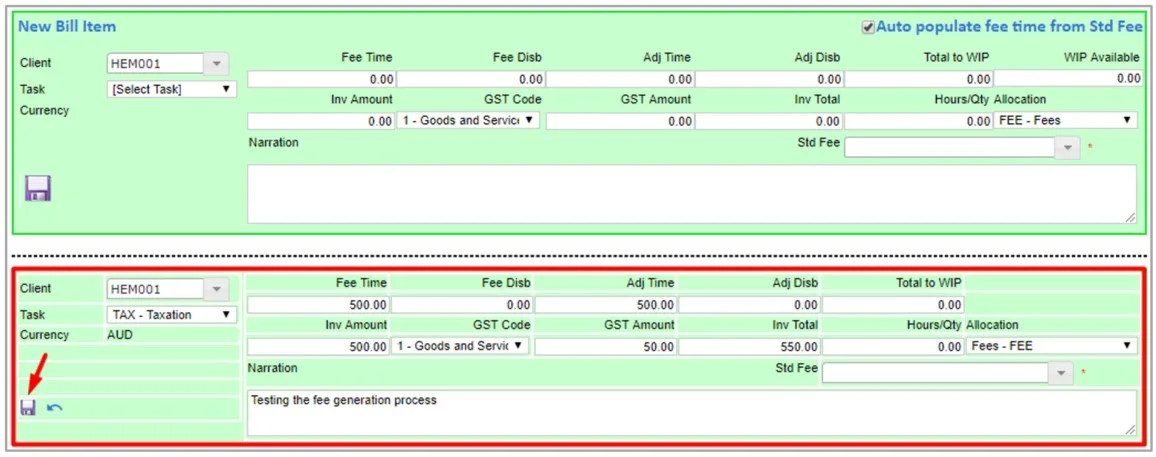The width and height of the screenshot is (1156, 457).
Task: Expand the Client HEM001 dropdown in New Bill Item
Action: click(x=216, y=64)
